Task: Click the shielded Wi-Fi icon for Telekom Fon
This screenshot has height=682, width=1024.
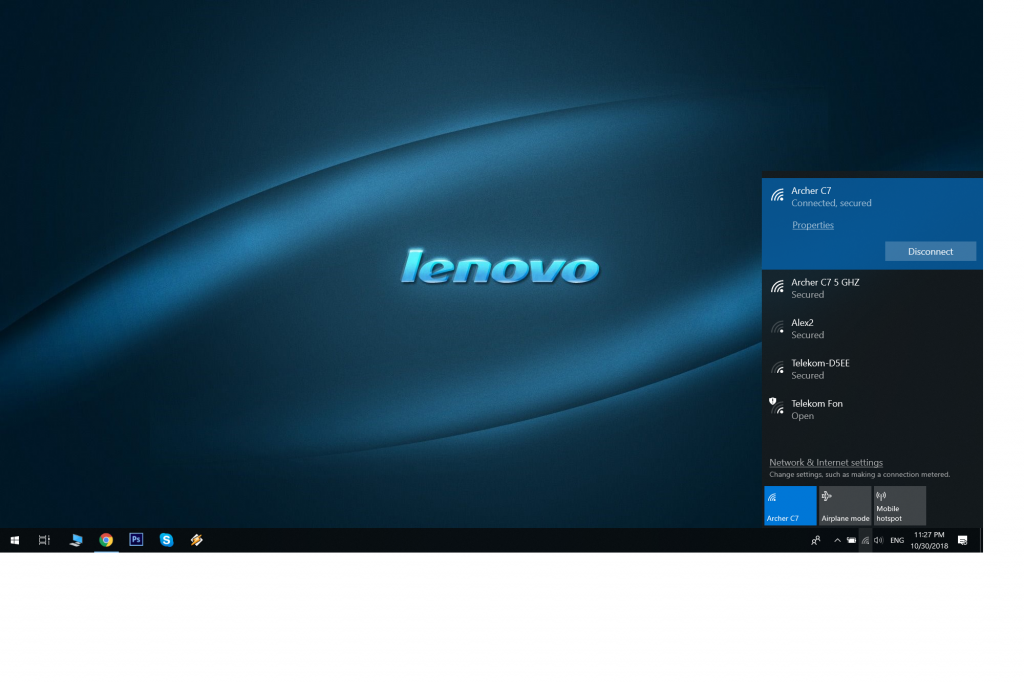Action: tap(776, 406)
